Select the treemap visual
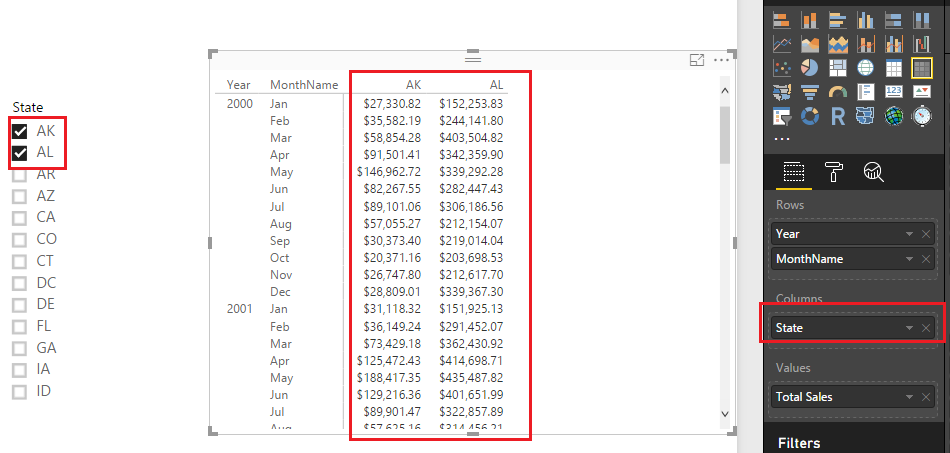This screenshot has width=950, height=453. coord(837,68)
